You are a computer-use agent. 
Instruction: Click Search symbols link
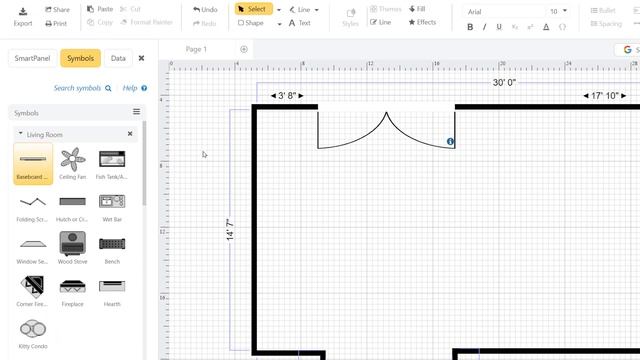[82, 88]
